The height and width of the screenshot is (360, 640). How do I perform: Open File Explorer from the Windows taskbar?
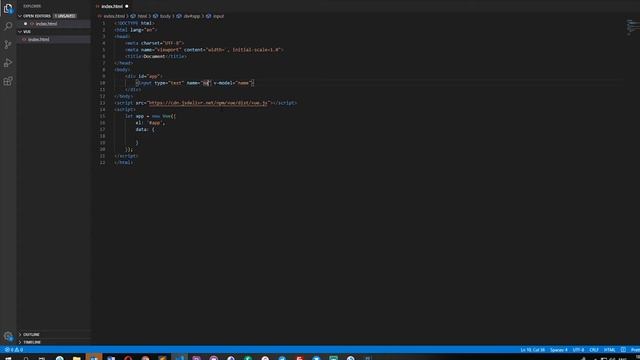click(x=76, y=358)
